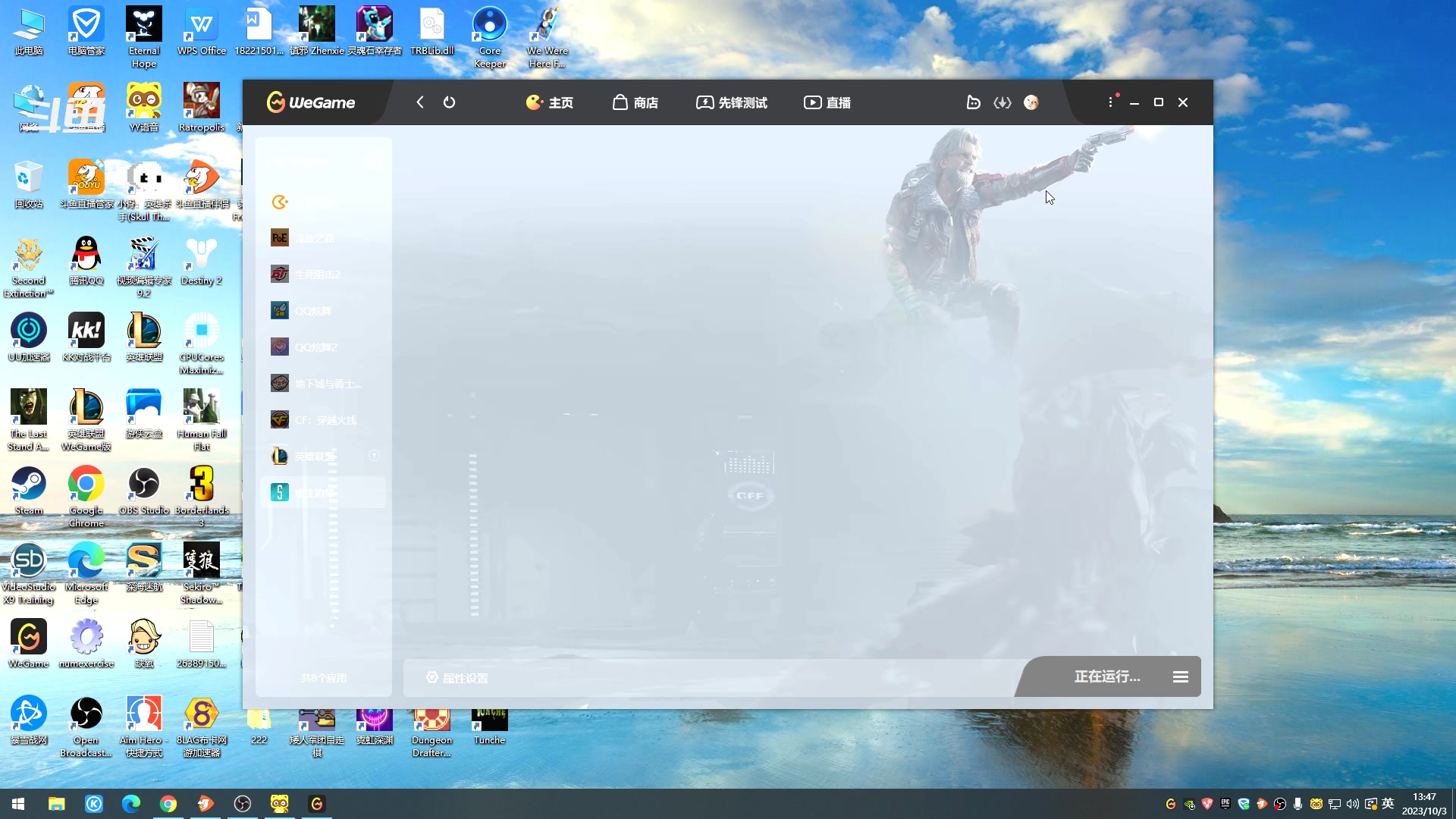
Task: Open Human Fall Flat desktop shortcut
Action: [202, 420]
